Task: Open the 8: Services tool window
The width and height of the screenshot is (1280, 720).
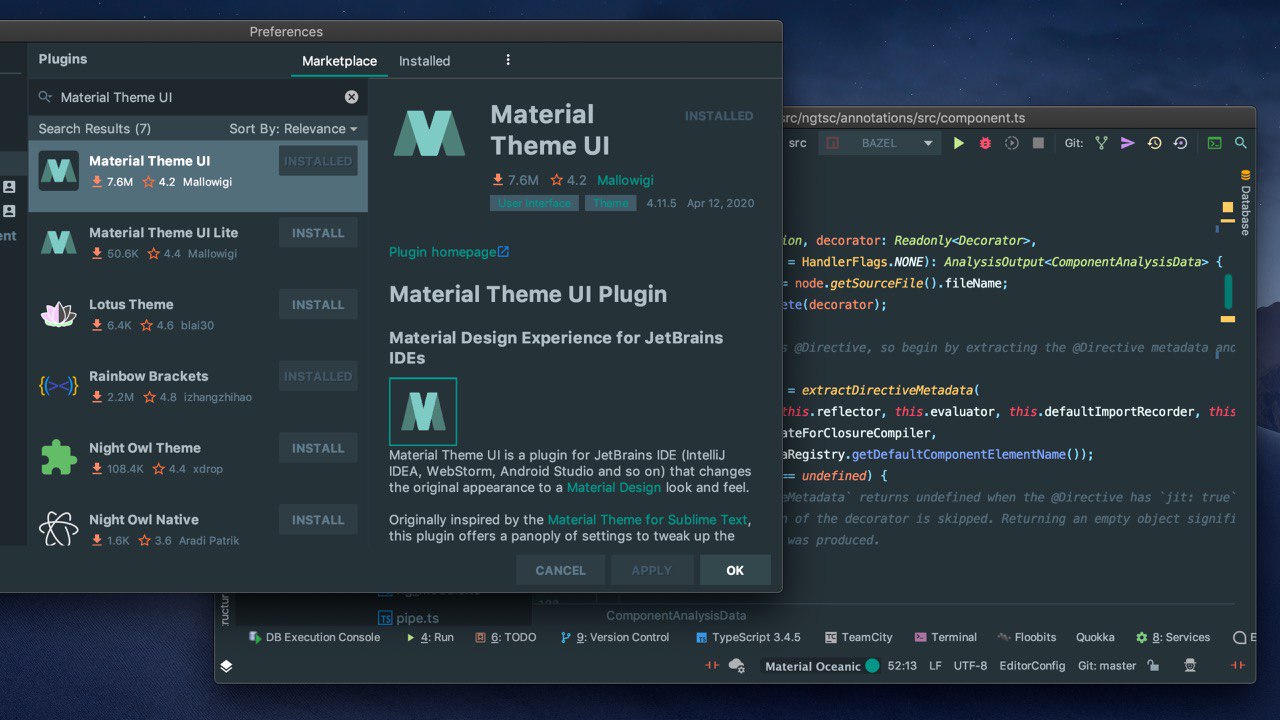Action: [1173, 637]
